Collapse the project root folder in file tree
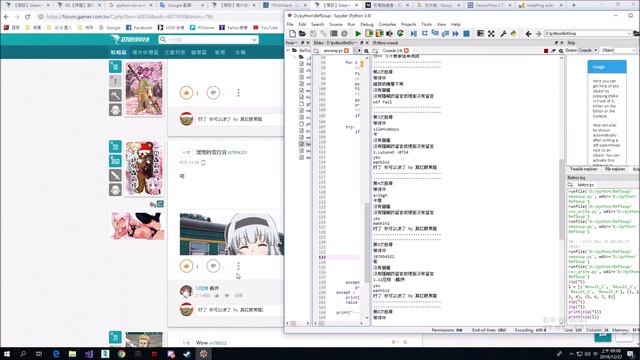 pyautogui.click(x=288, y=51)
